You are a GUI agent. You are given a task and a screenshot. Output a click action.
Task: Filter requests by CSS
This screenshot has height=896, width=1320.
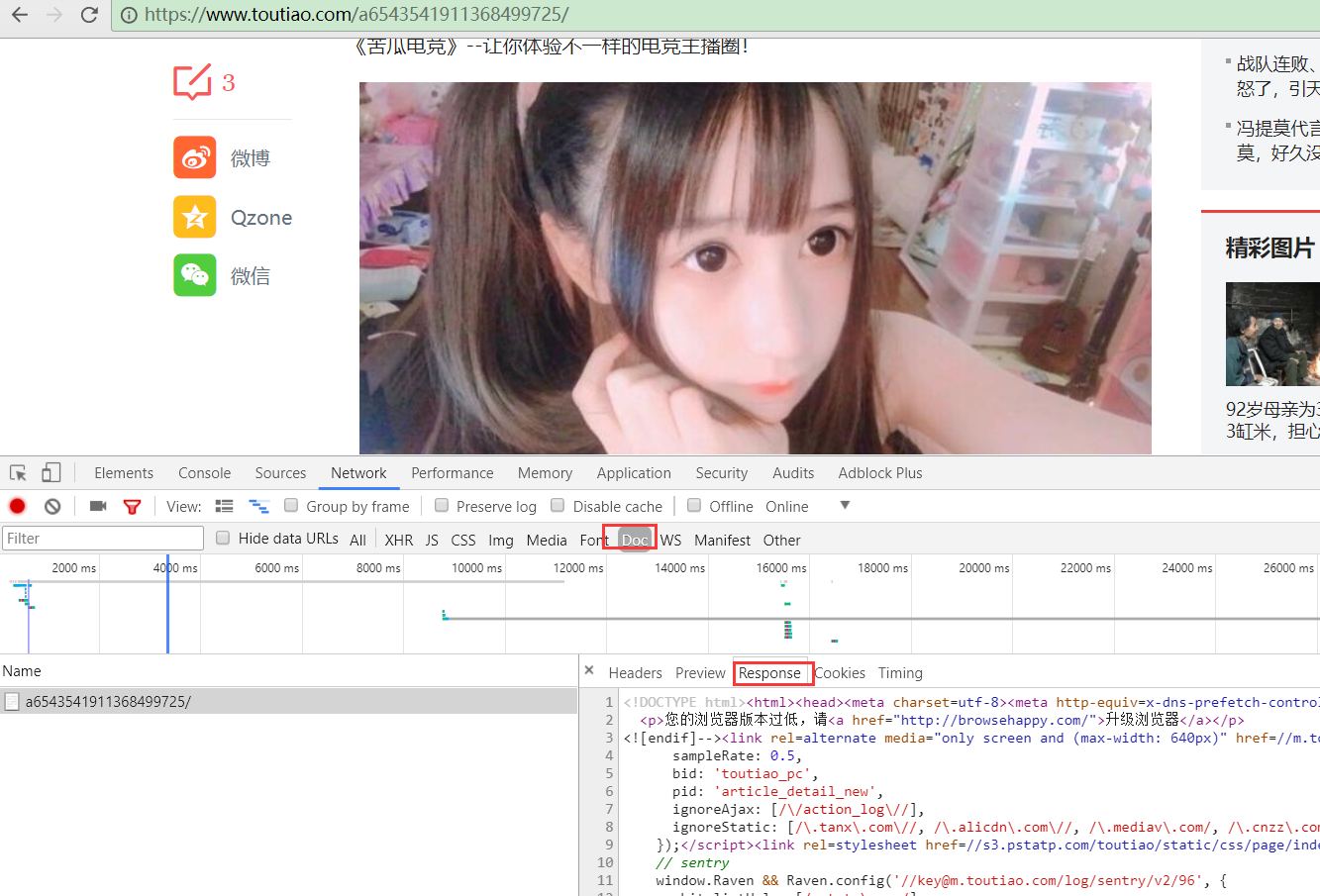click(463, 540)
